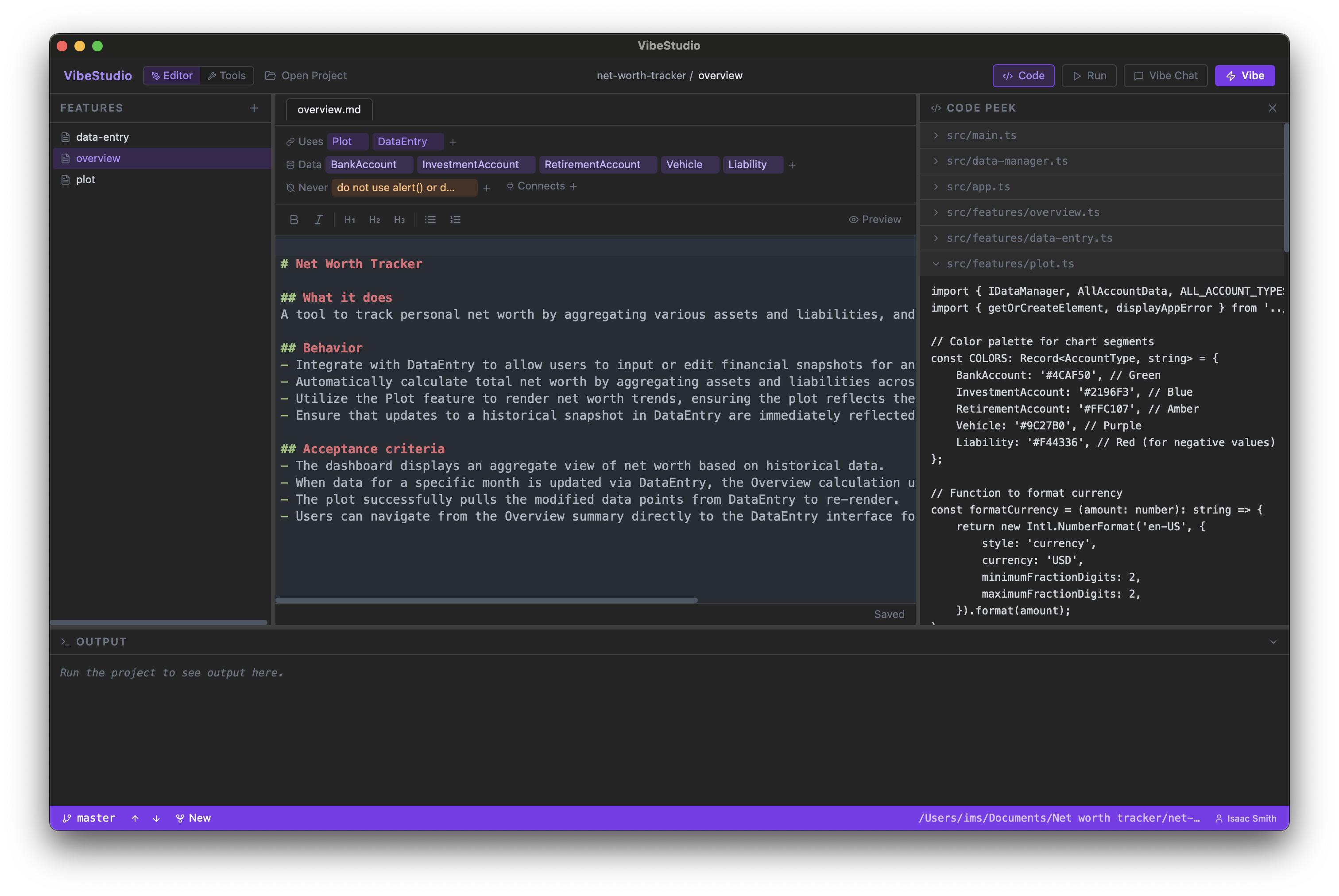
Task: Open the plot feature
Action: click(x=162, y=179)
